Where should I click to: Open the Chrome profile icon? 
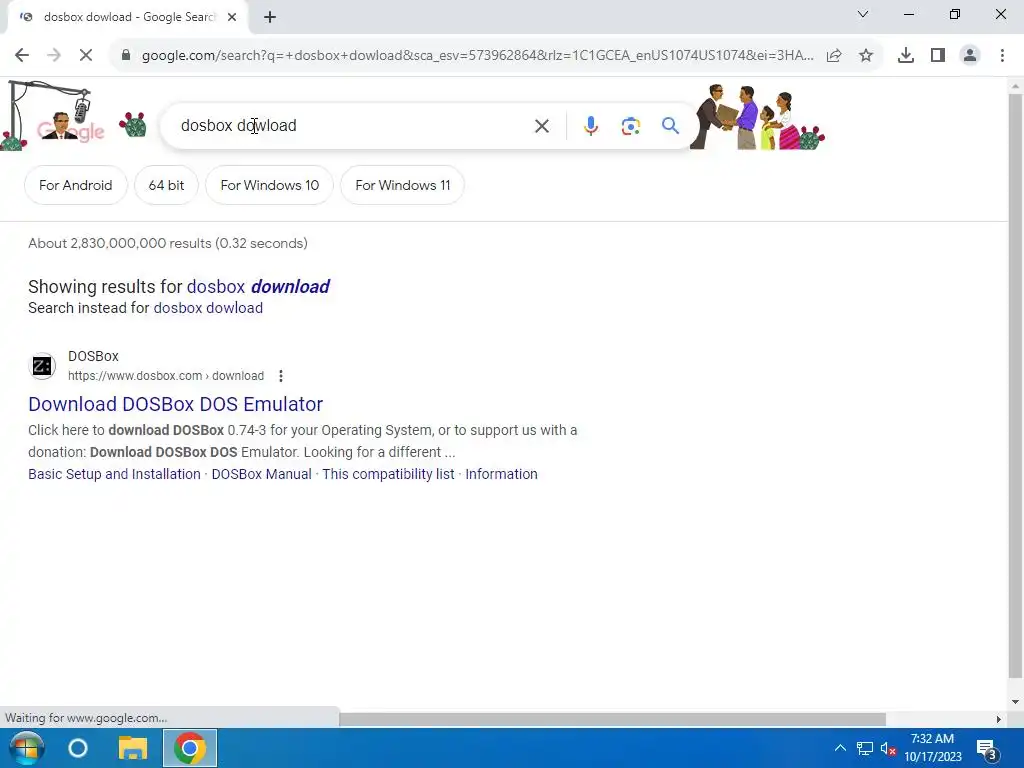[970, 56]
